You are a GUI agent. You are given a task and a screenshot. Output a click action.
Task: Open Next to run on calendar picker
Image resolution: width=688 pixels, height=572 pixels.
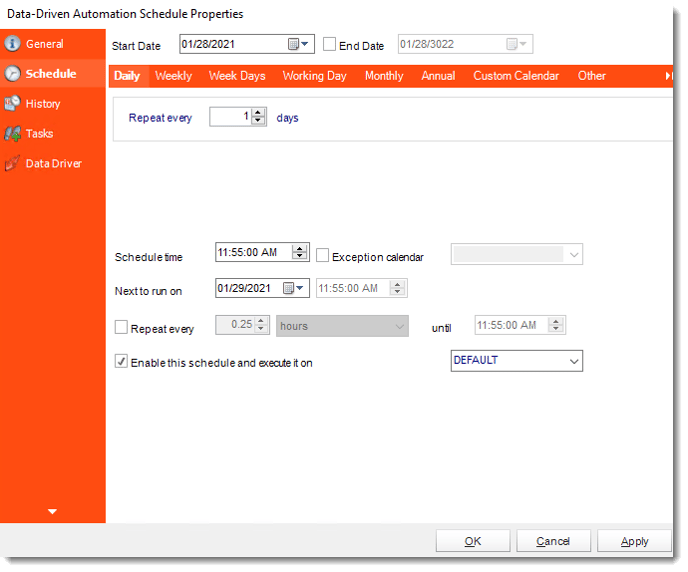pos(293,288)
